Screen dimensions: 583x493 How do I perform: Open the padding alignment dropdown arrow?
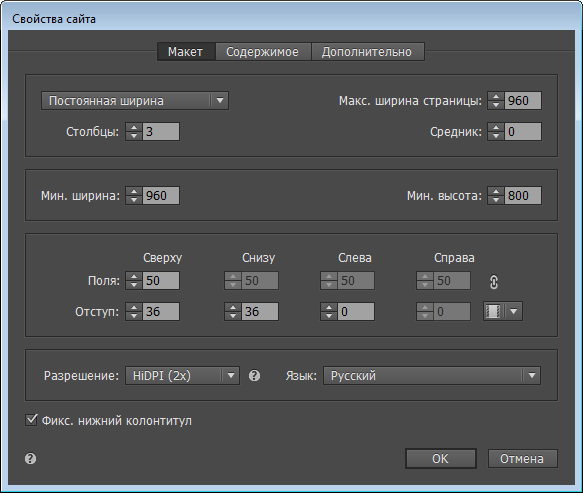pos(513,311)
